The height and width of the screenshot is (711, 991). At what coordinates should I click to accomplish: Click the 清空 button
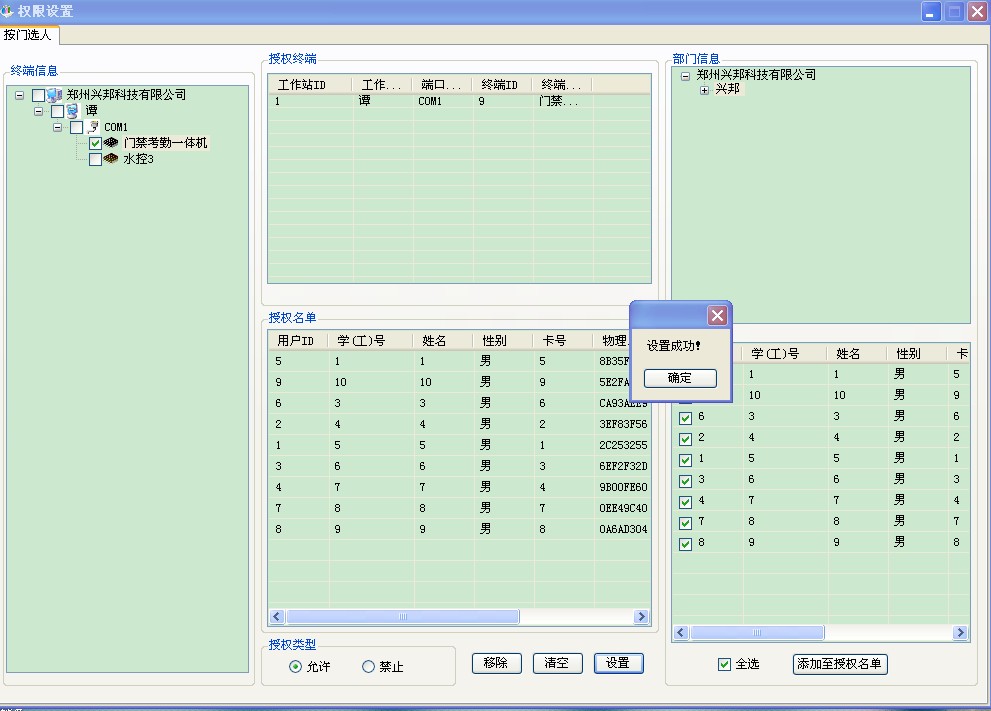pyautogui.click(x=557, y=663)
